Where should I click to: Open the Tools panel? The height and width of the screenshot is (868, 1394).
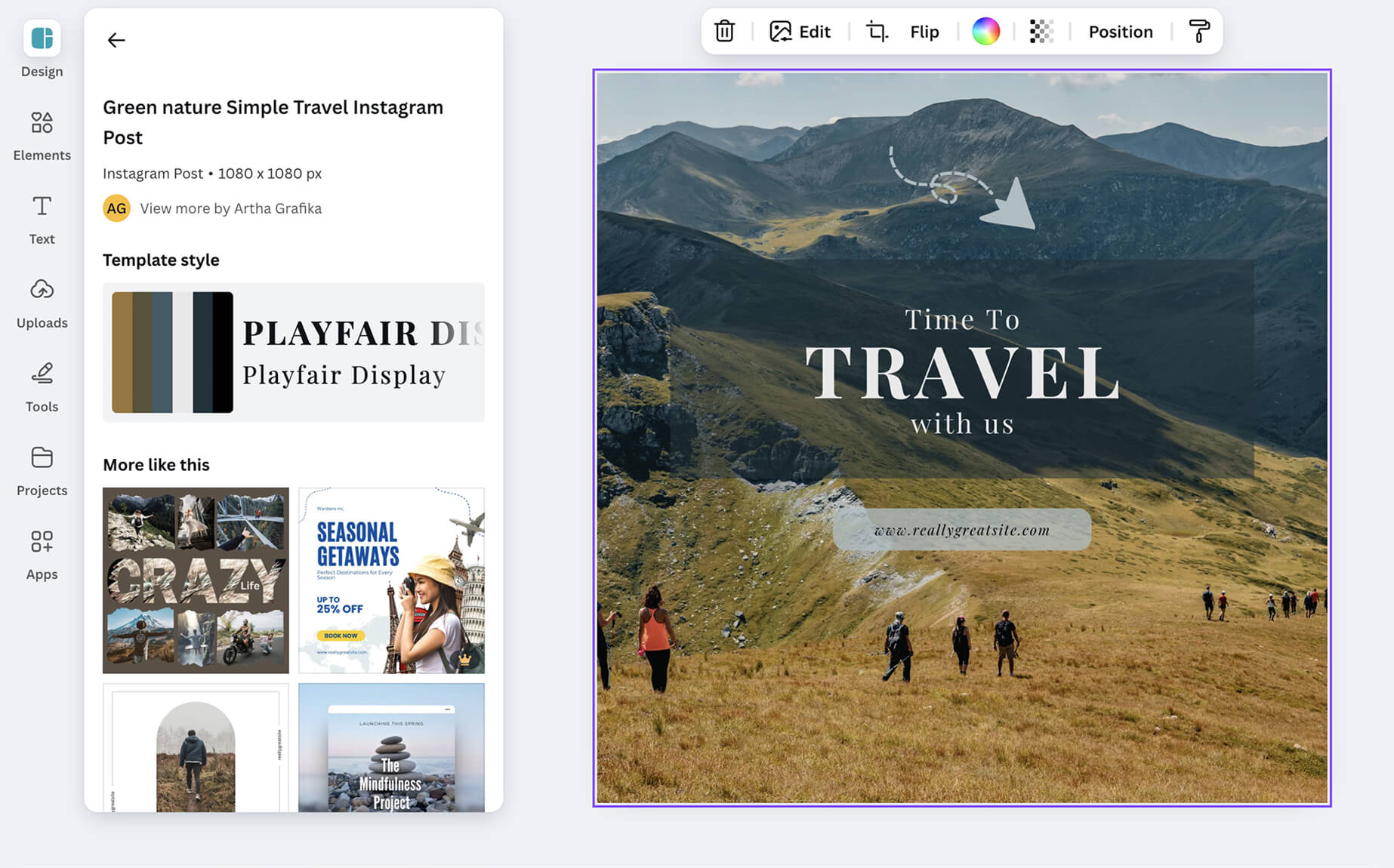[42, 387]
